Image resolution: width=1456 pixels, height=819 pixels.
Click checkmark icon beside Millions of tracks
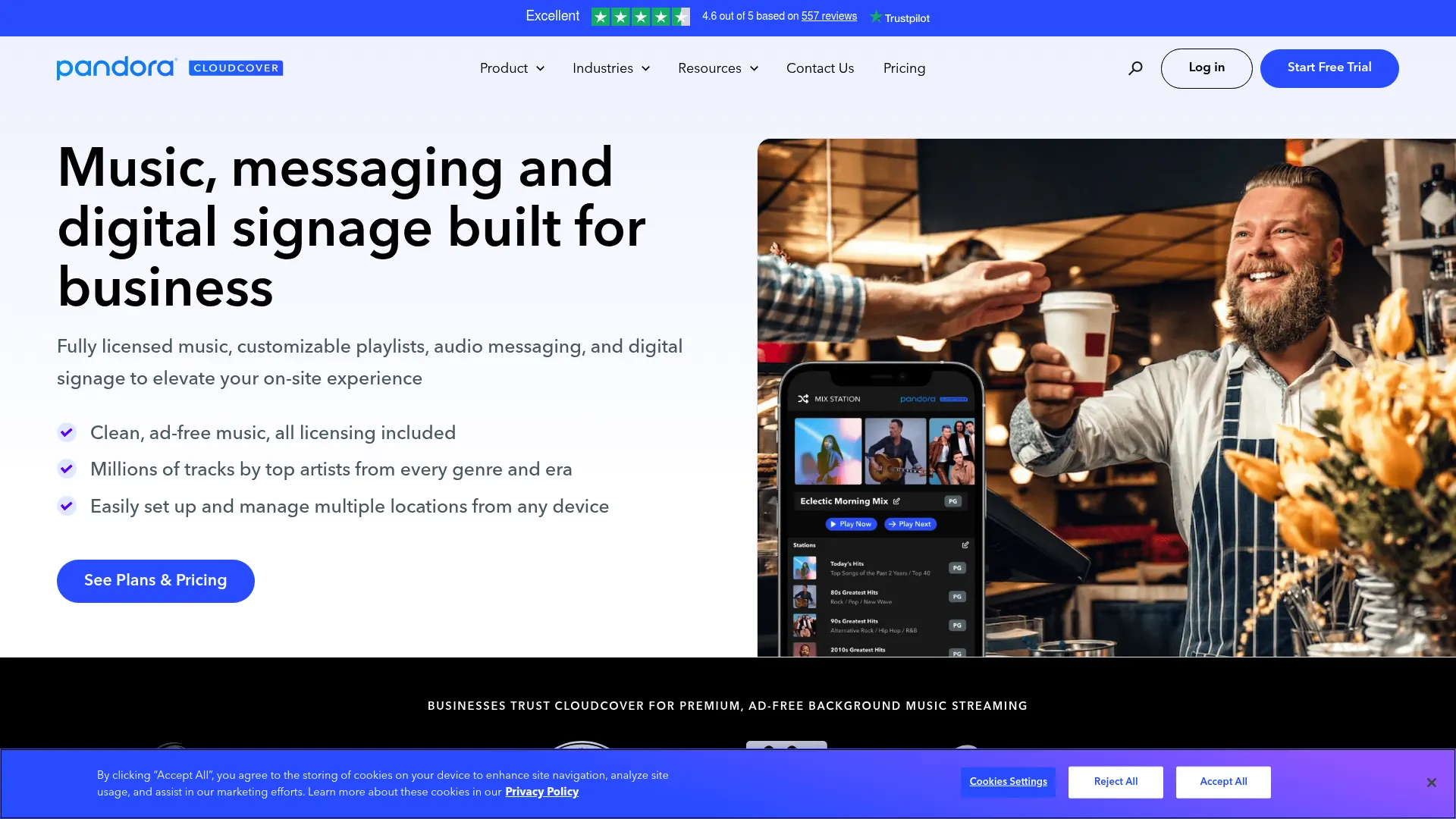[67, 469]
